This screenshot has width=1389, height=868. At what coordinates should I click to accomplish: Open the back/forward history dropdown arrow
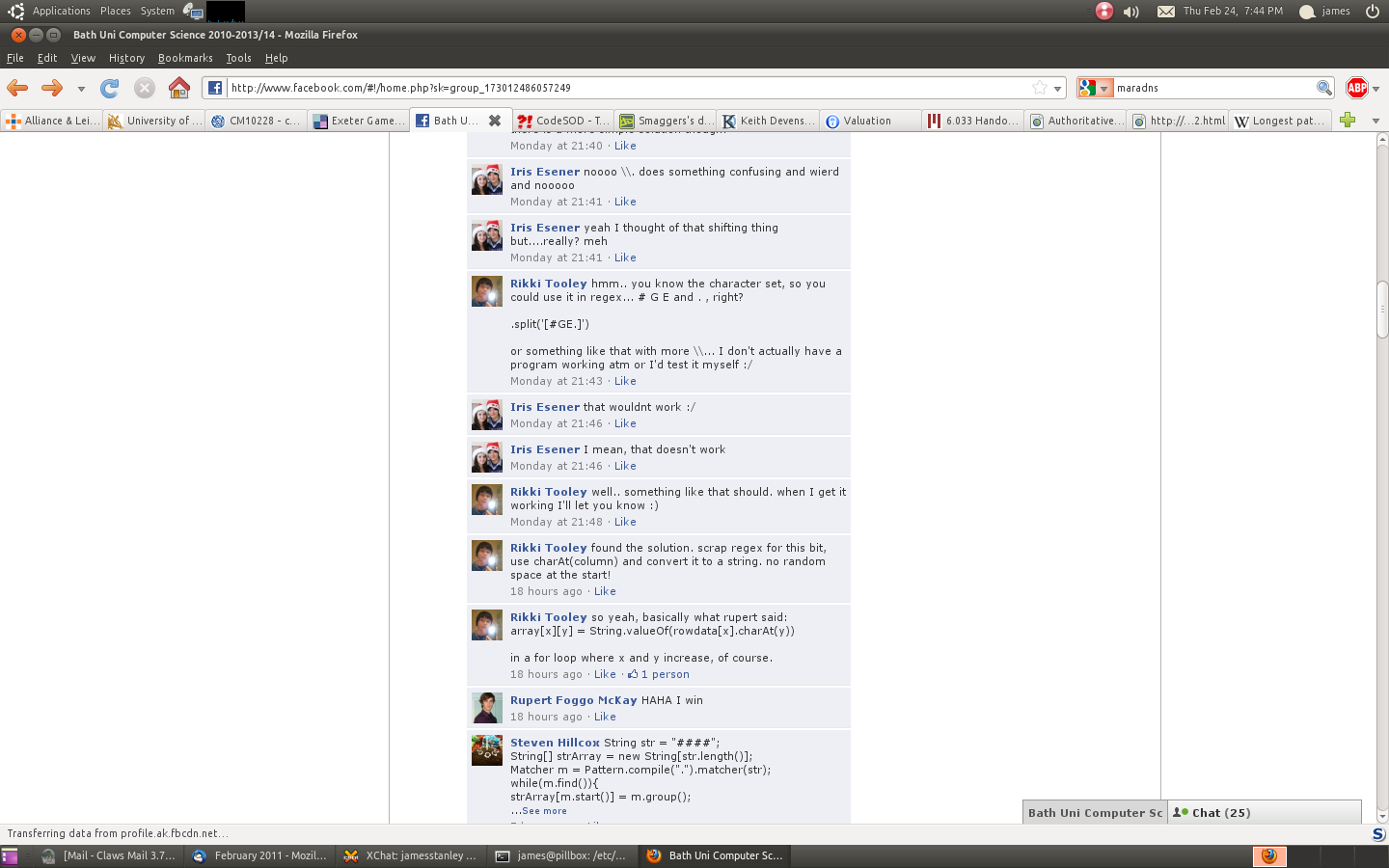tap(81, 89)
